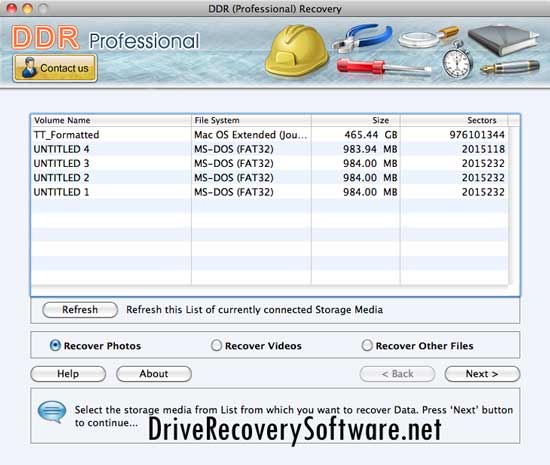Screen dimensions: 550x465
Task: Click the red screwdriver icon
Action: point(383,67)
